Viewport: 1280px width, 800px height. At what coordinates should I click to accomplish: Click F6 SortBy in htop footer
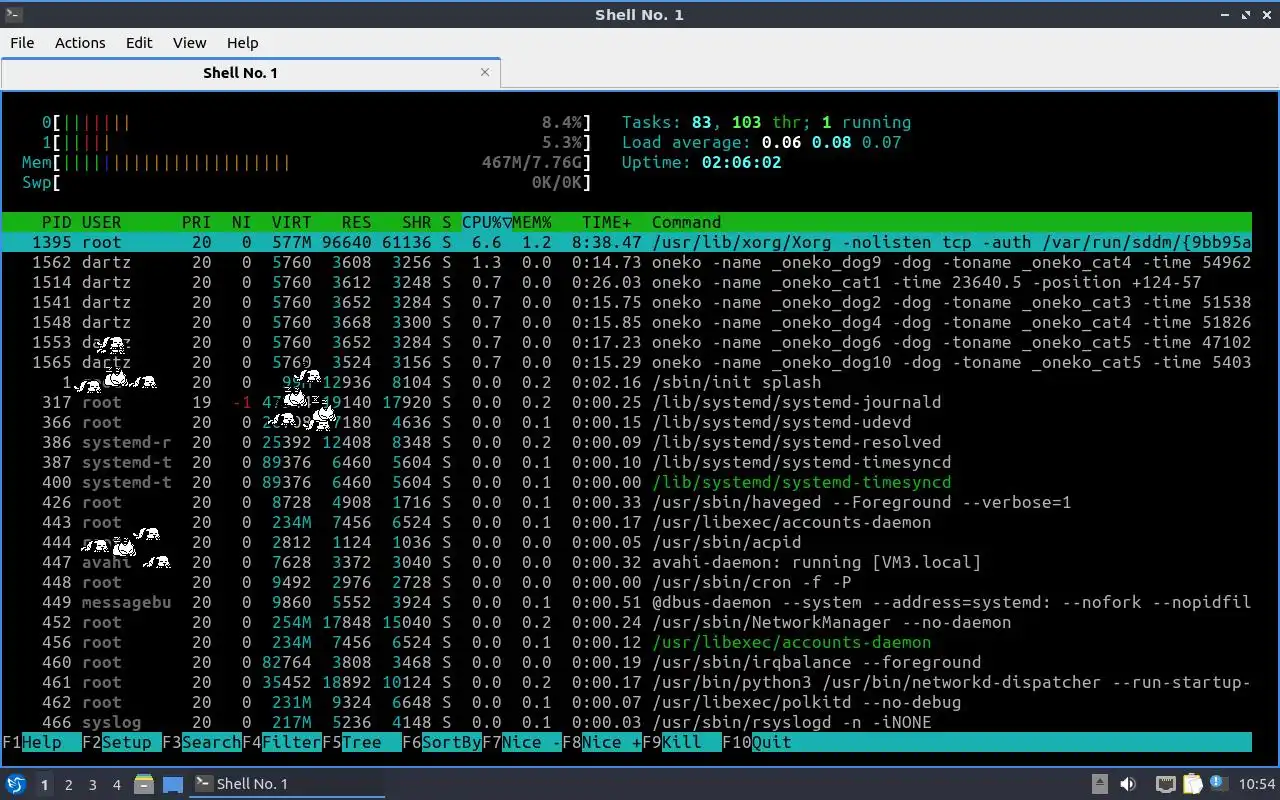(x=442, y=742)
